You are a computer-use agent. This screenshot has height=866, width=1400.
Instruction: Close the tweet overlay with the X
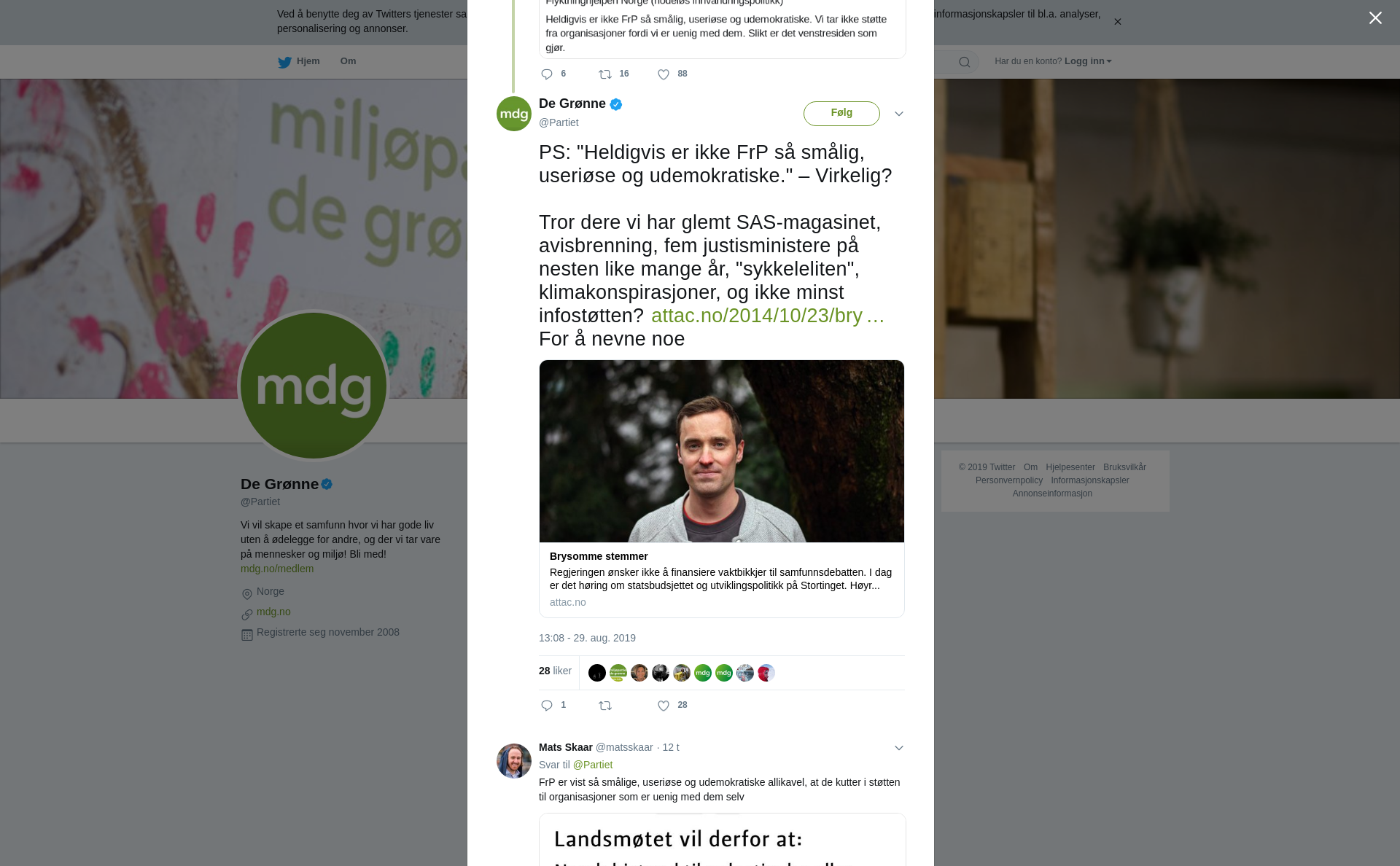1375,17
